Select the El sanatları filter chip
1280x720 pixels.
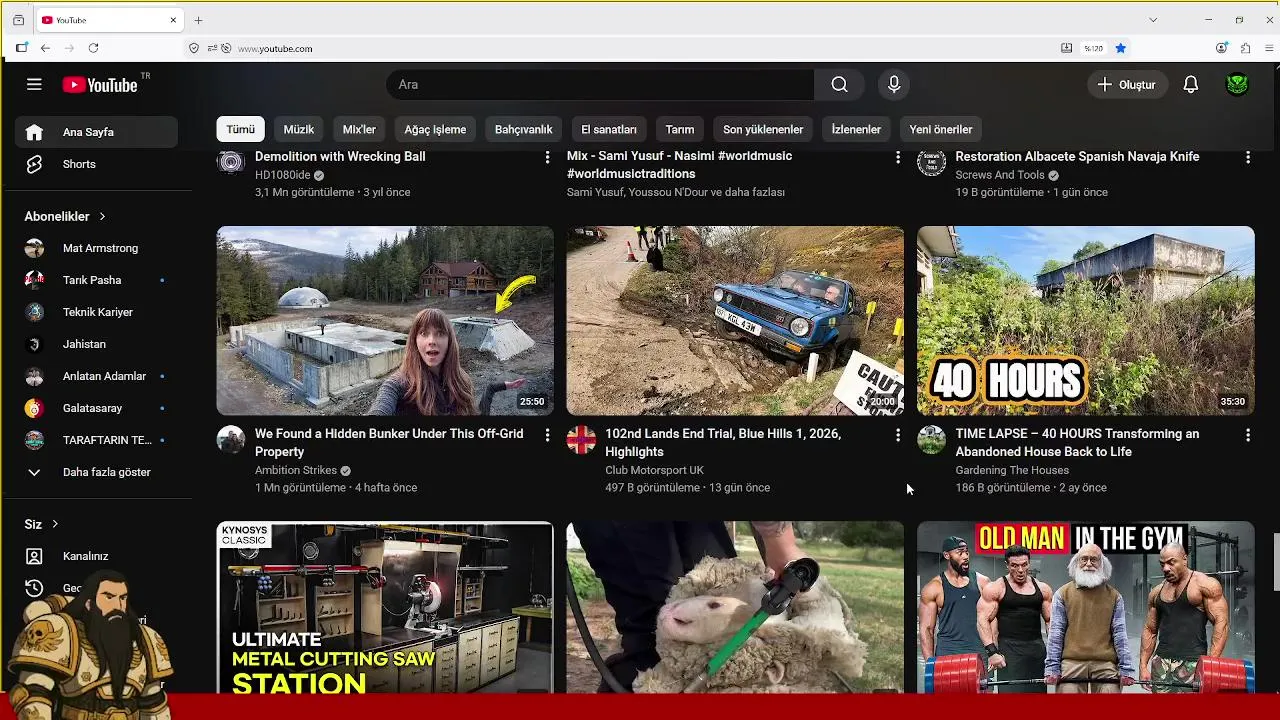(609, 129)
